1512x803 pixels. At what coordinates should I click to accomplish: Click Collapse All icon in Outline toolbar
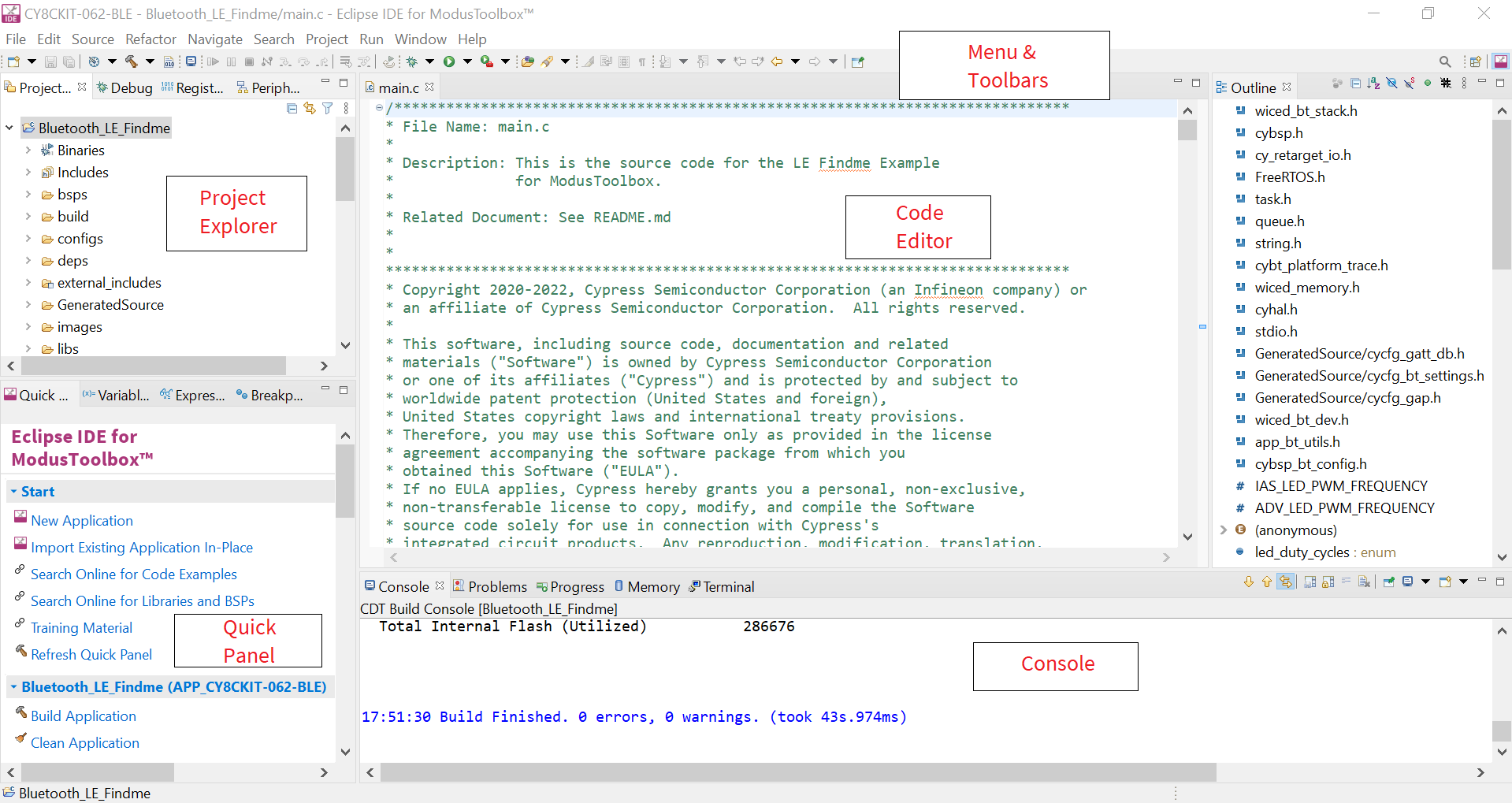click(x=1356, y=83)
